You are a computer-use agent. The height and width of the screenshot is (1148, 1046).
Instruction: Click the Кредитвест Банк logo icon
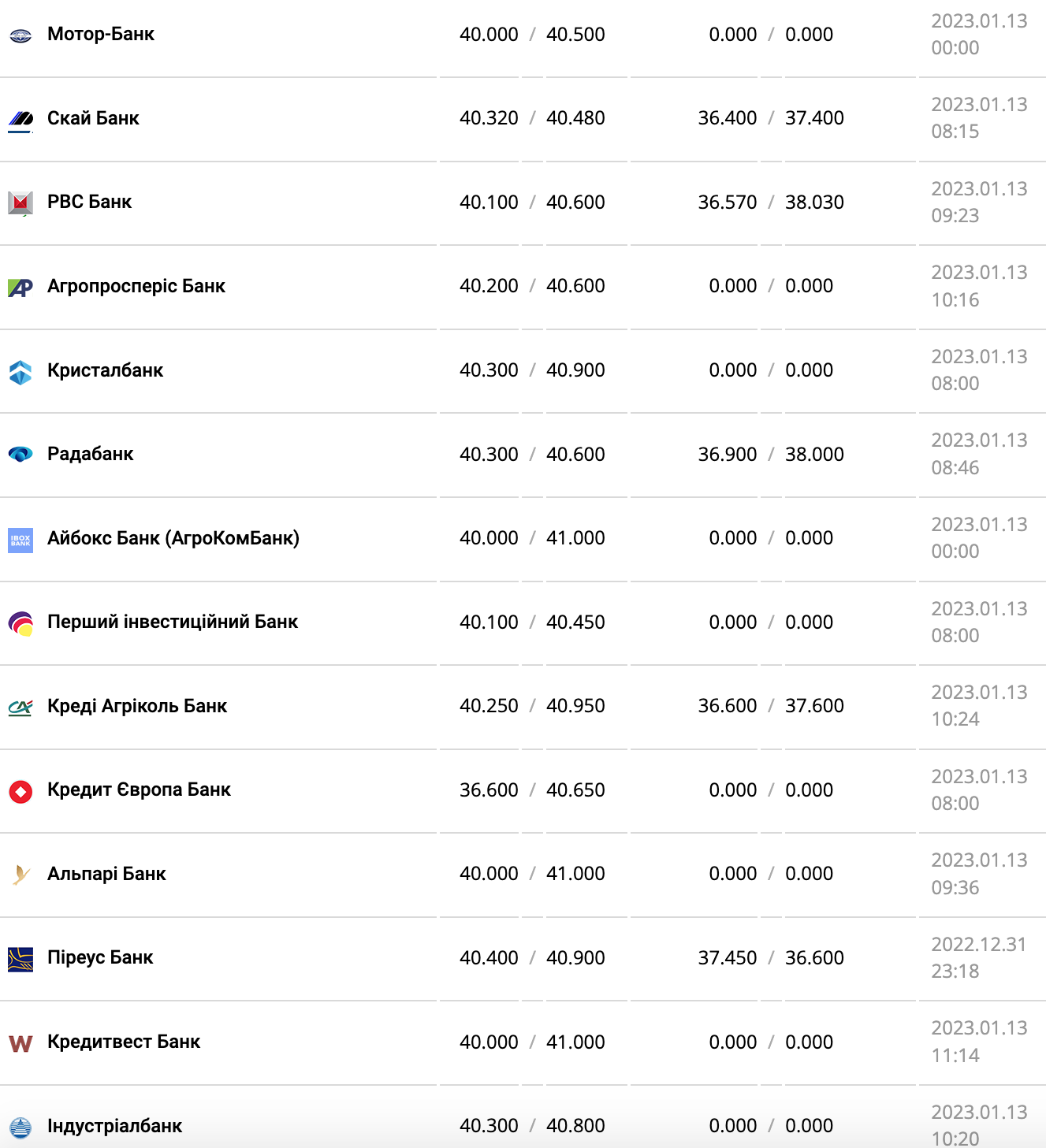click(20, 1044)
